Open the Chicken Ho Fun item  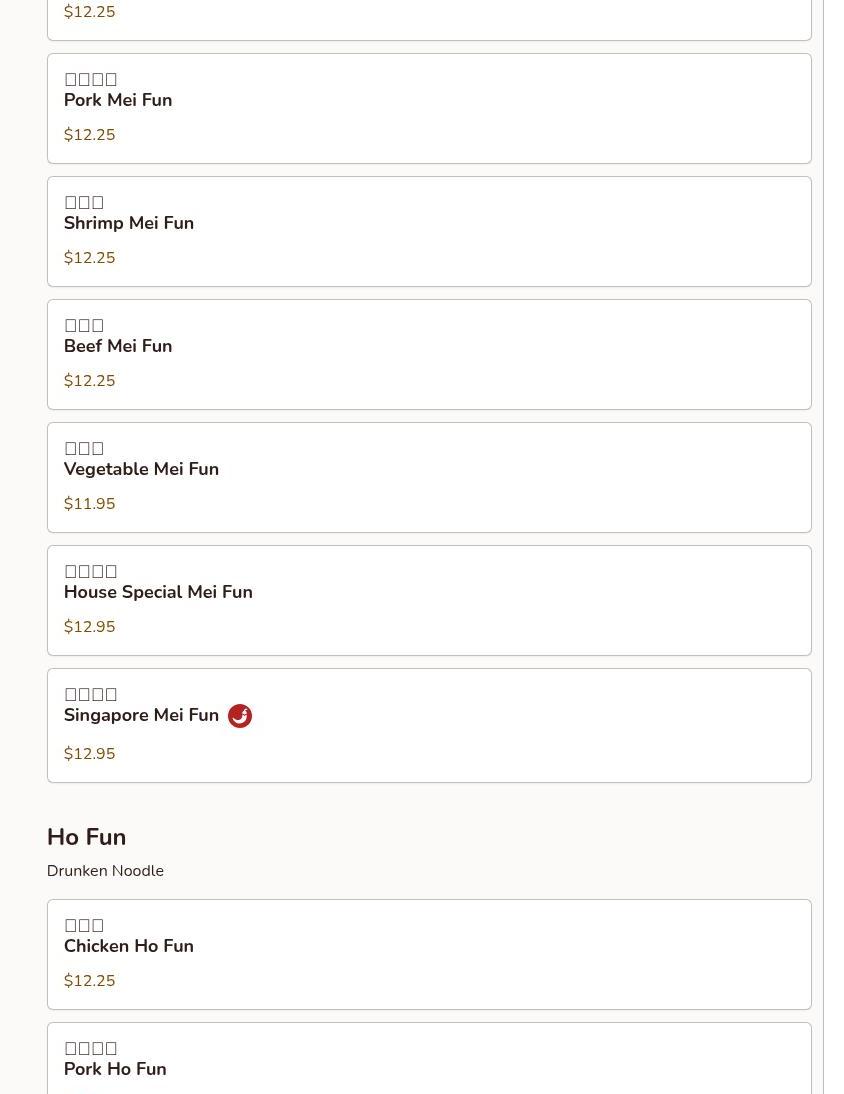[129, 946]
